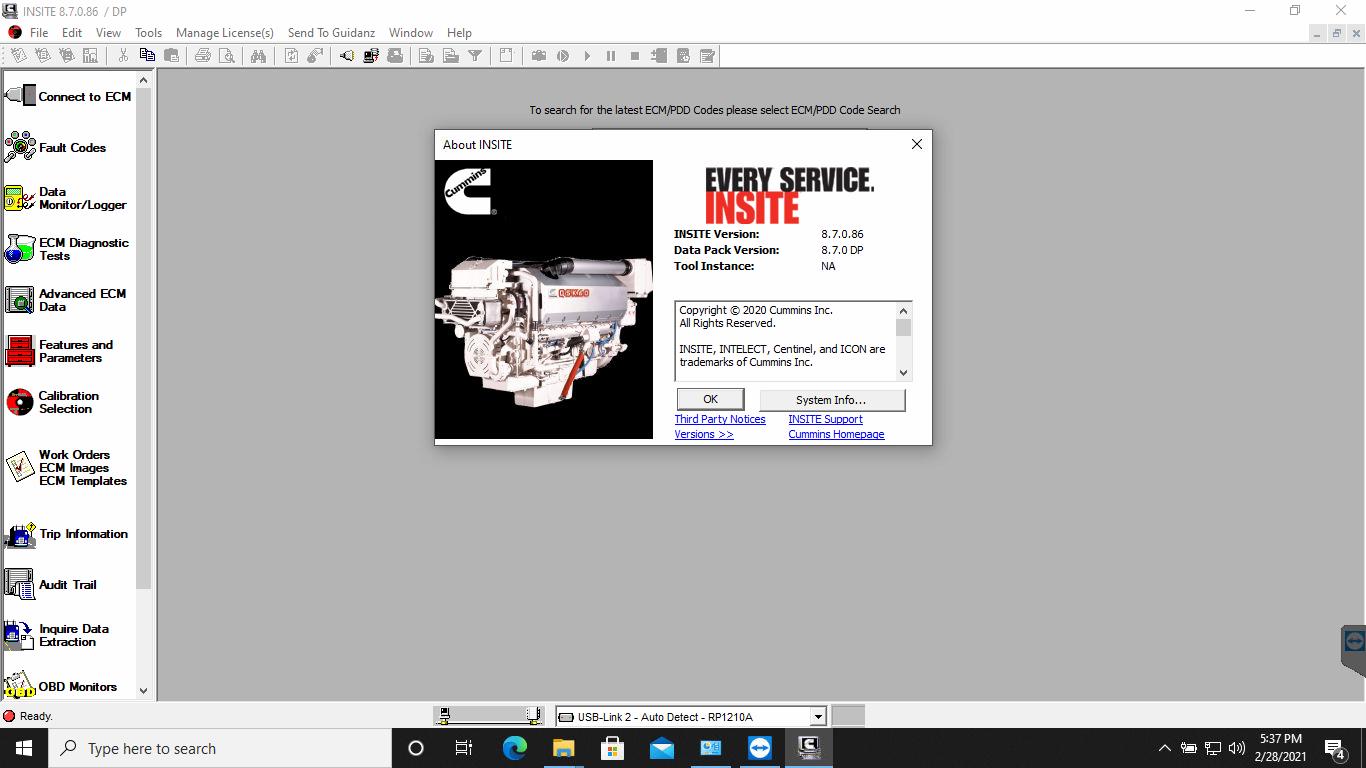
Task: Open the Send To Guidanz menu
Action: (331, 32)
